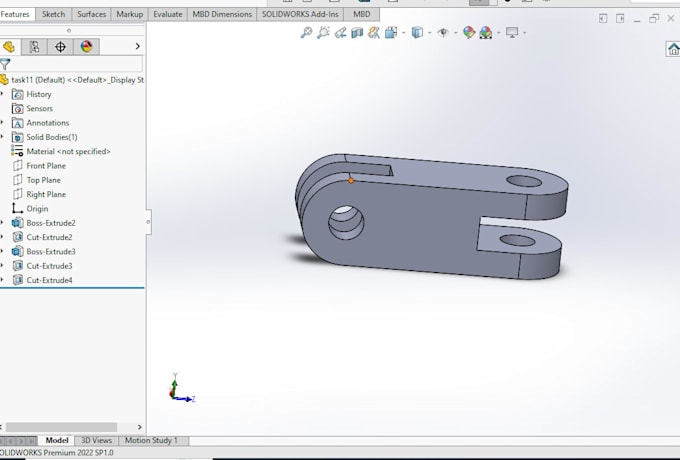Click scrollbar right arrow in feature tree
The image size is (680, 460).
(139, 427)
